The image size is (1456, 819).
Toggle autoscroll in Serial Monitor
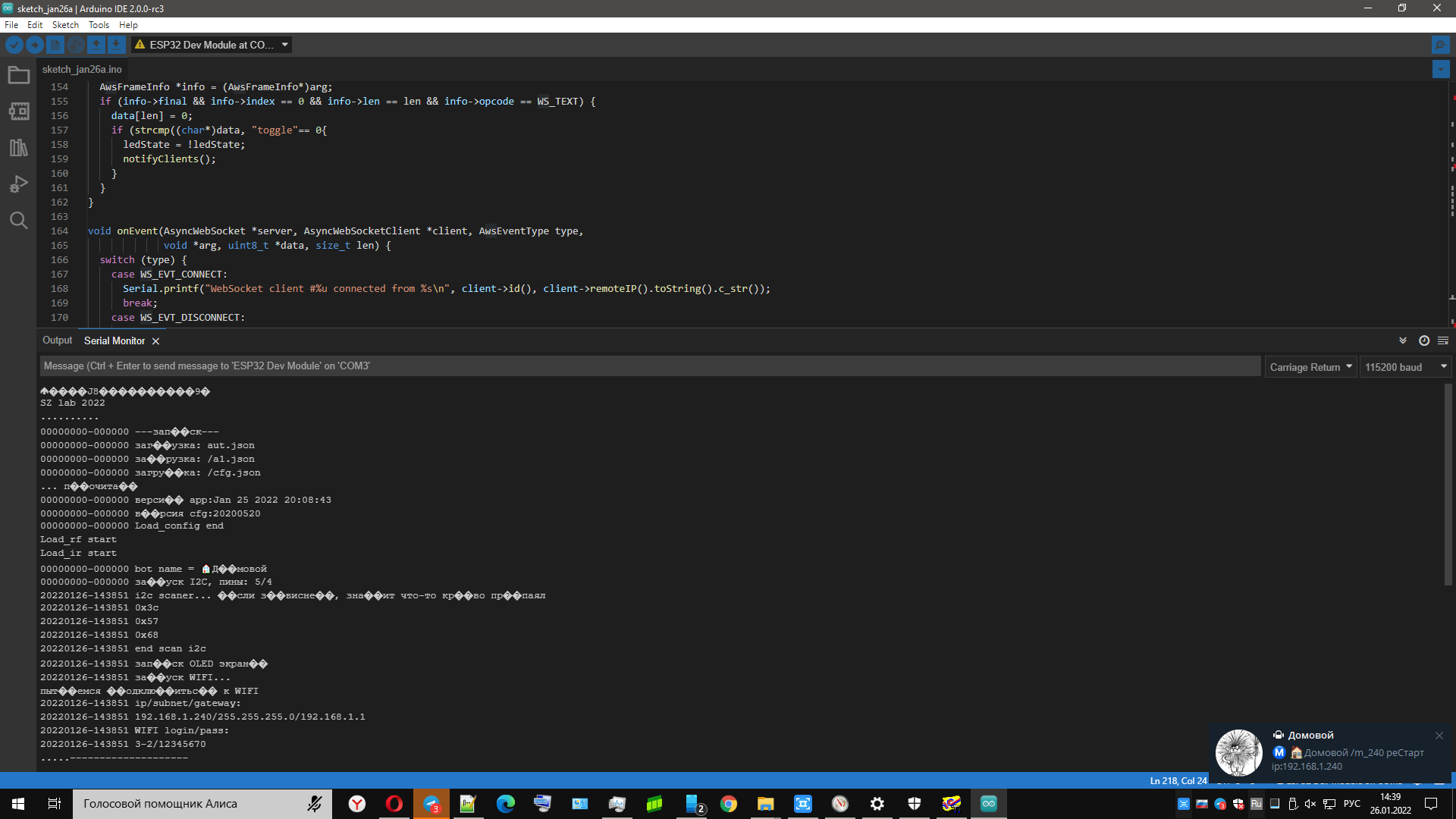coord(1403,340)
